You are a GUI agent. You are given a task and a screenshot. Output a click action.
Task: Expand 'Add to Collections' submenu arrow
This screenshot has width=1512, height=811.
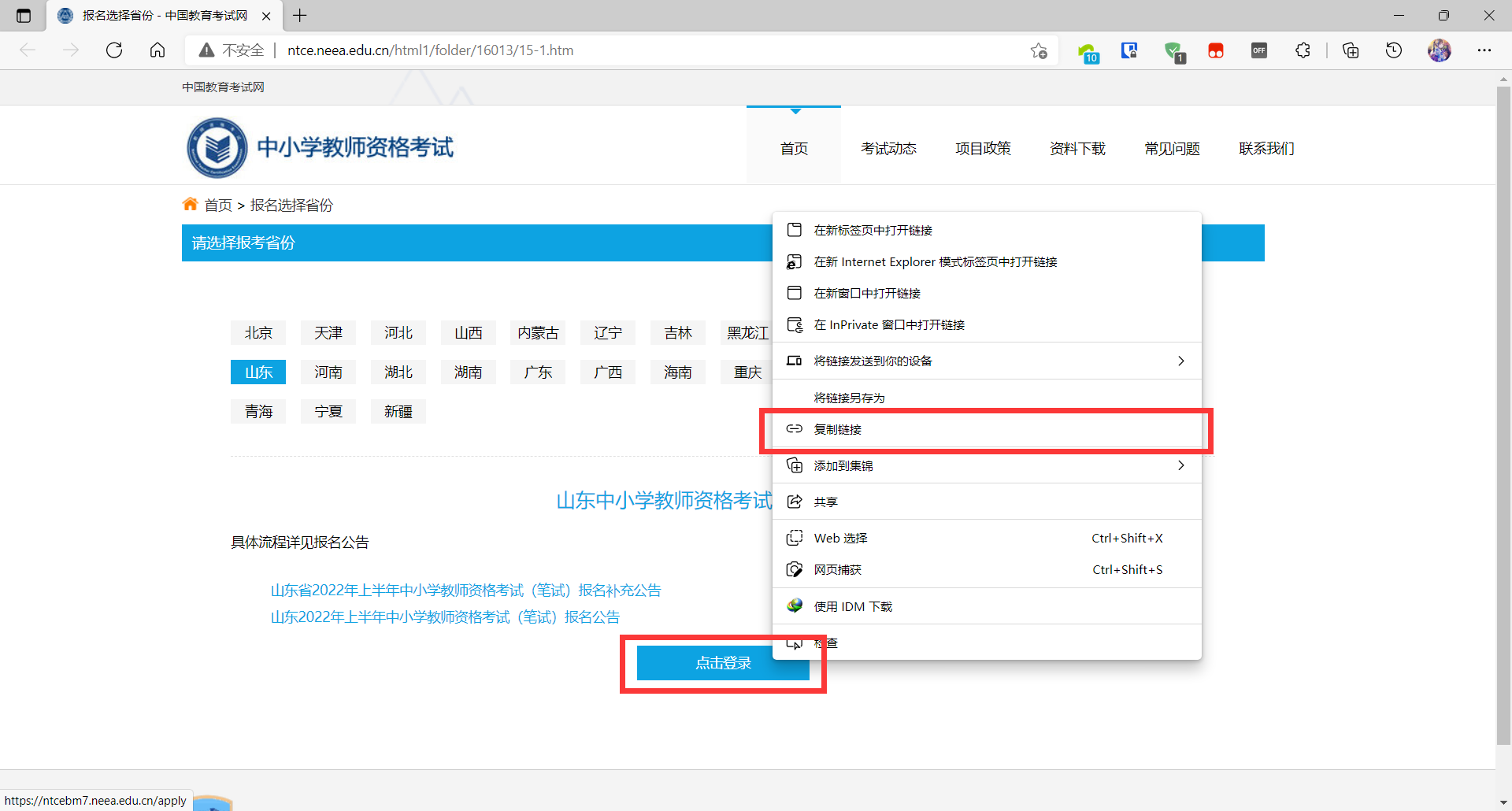click(x=1180, y=465)
